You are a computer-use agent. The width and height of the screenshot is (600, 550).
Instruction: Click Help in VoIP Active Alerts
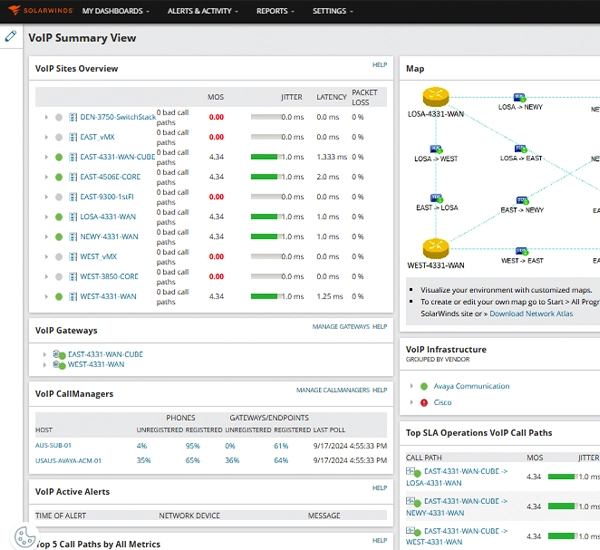tap(380, 488)
